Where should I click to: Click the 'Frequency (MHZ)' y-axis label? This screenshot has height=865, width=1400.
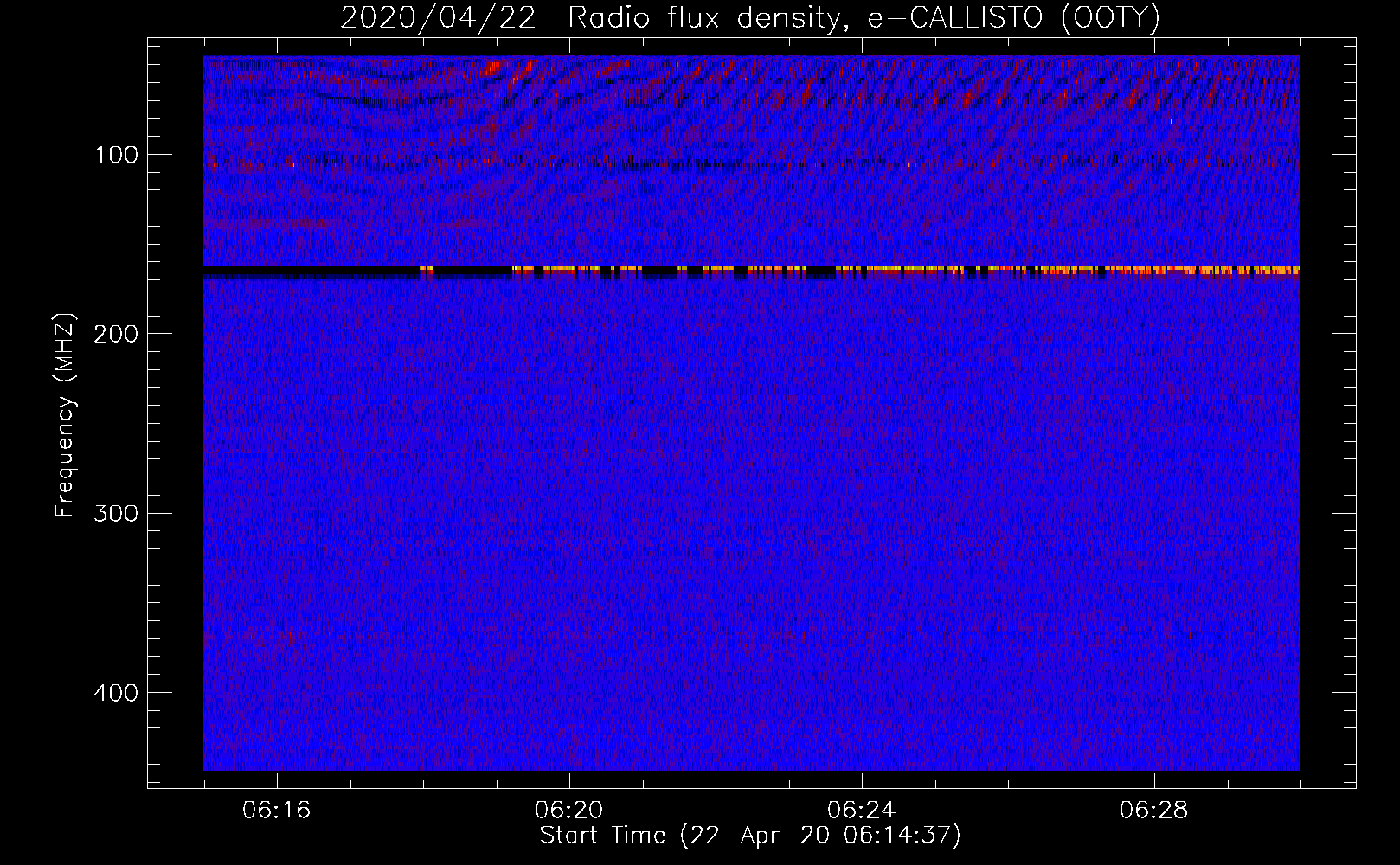[x=65, y=415]
